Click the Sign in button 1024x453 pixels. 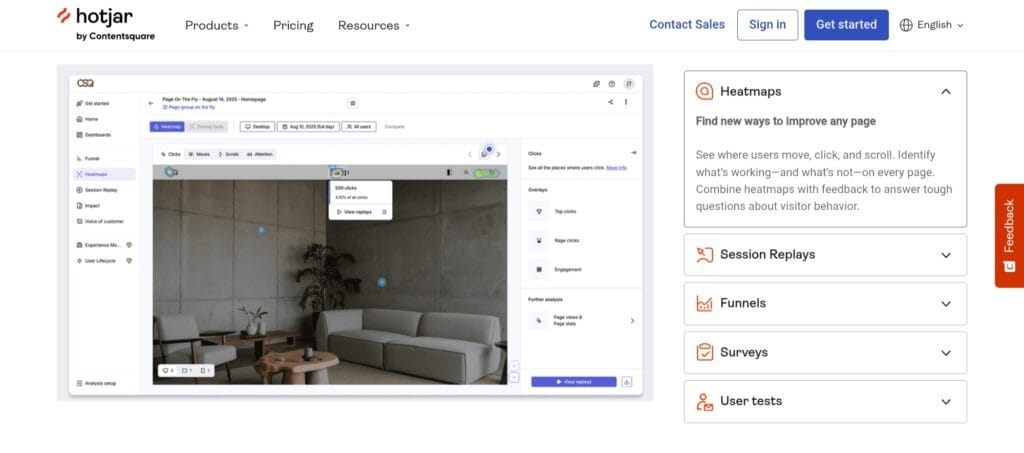[x=767, y=25]
